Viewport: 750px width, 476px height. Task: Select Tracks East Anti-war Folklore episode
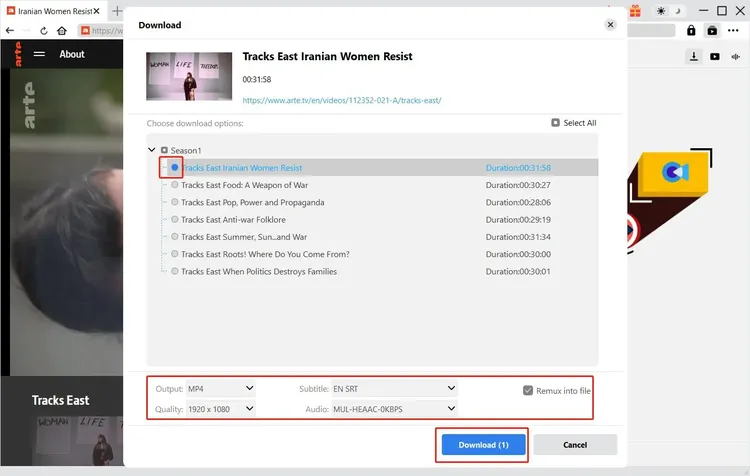coord(175,219)
